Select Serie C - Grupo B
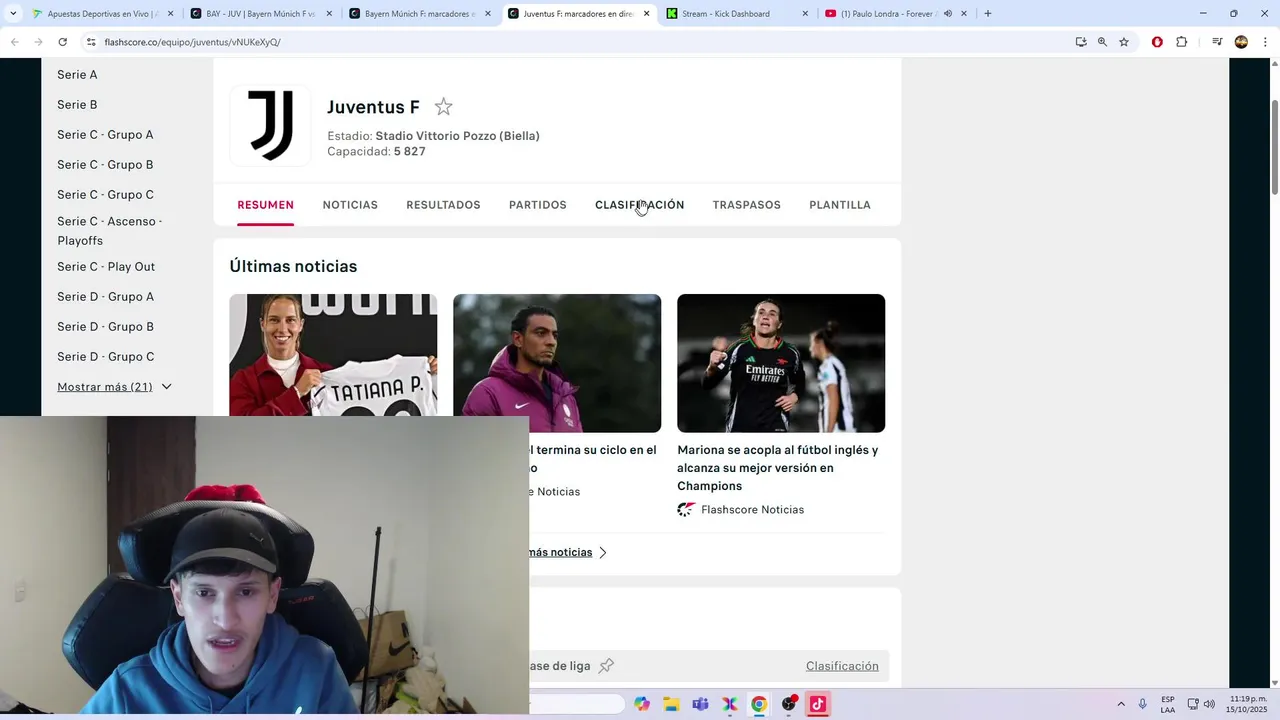This screenshot has height=720, width=1280. point(105,165)
